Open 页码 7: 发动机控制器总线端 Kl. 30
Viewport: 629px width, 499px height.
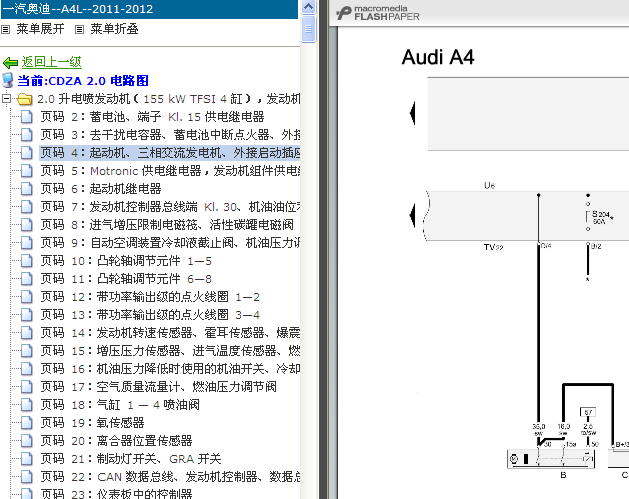(x=170, y=207)
